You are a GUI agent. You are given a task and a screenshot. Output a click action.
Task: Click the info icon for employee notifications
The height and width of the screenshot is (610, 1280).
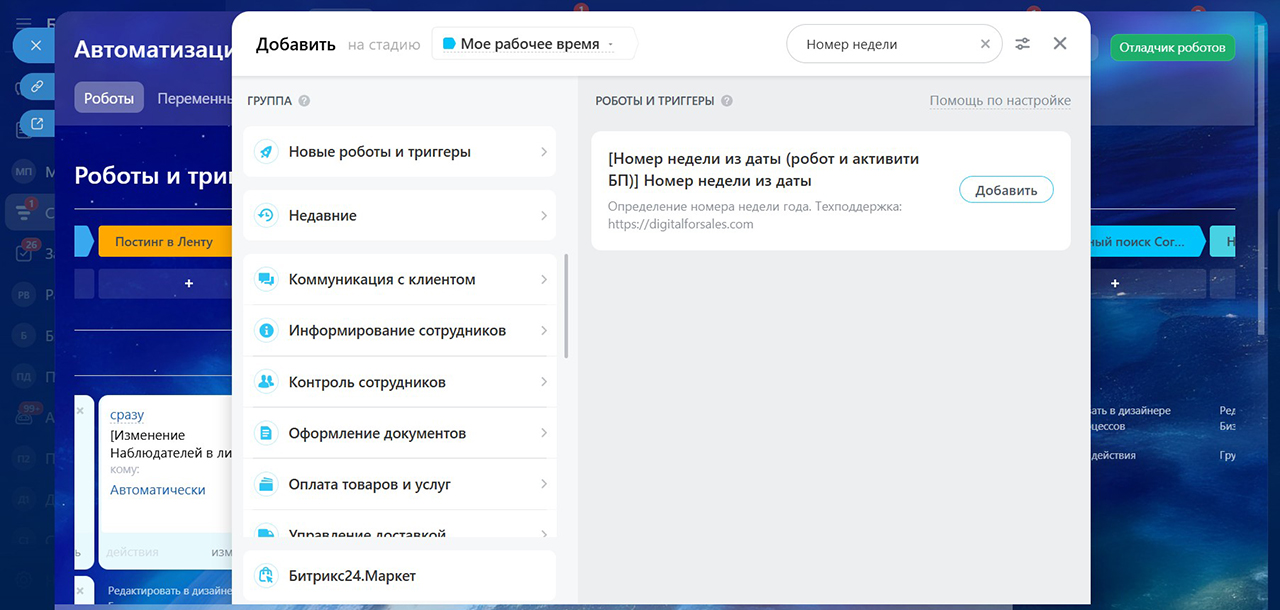click(266, 331)
